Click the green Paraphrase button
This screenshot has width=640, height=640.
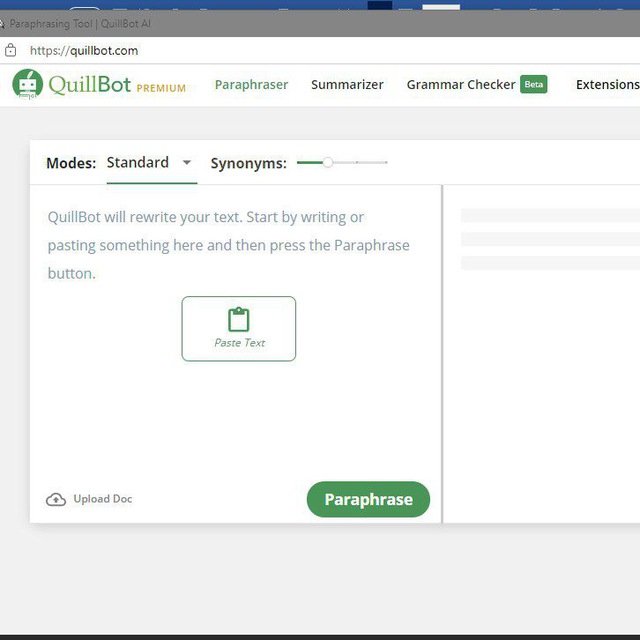[368, 499]
